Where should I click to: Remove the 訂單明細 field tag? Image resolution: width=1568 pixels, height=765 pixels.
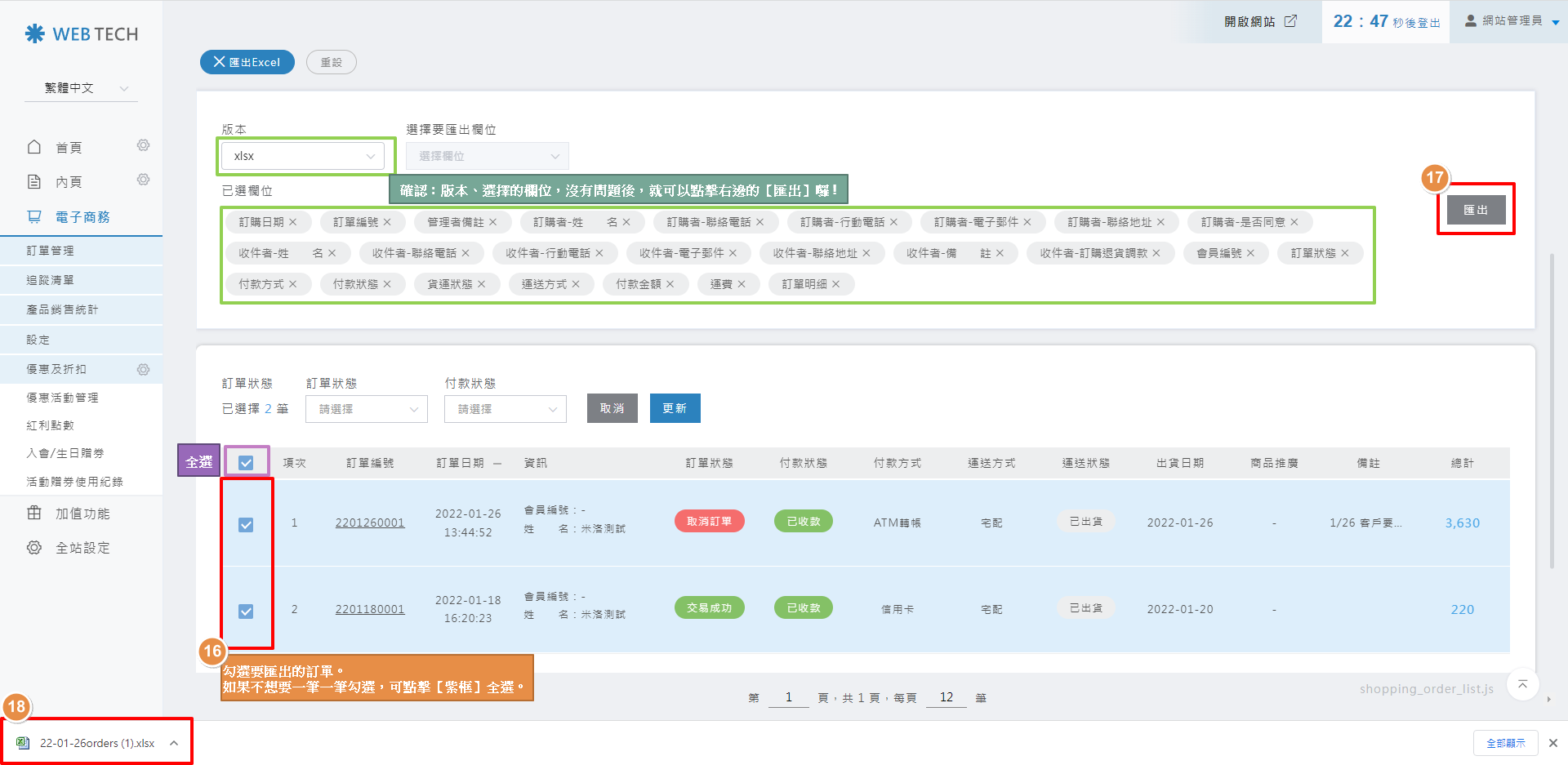pyautogui.click(x=835, y=284)
